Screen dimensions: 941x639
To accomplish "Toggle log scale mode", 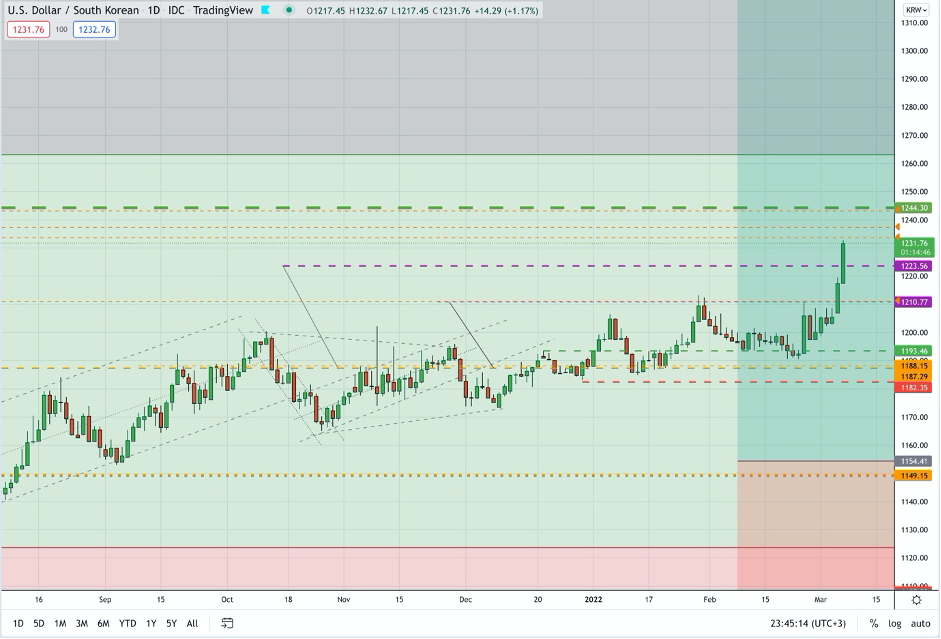I will click(894, 623).
